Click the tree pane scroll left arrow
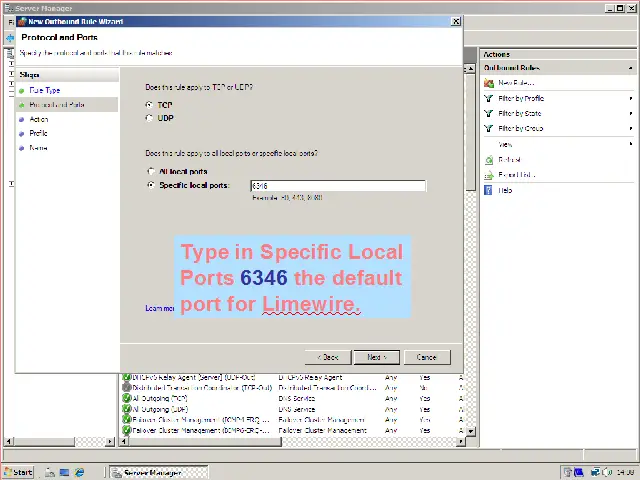The height and width of the screenshot is (480, 640). pos(8,441)
